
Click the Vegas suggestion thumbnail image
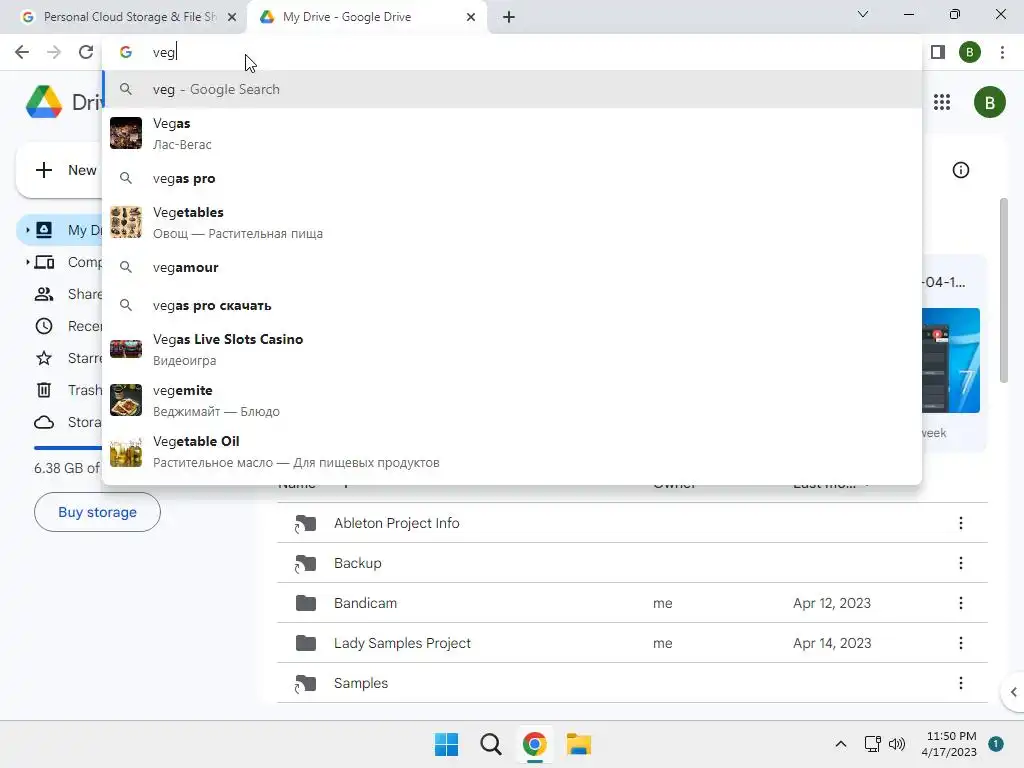click(x=126, y=133)
